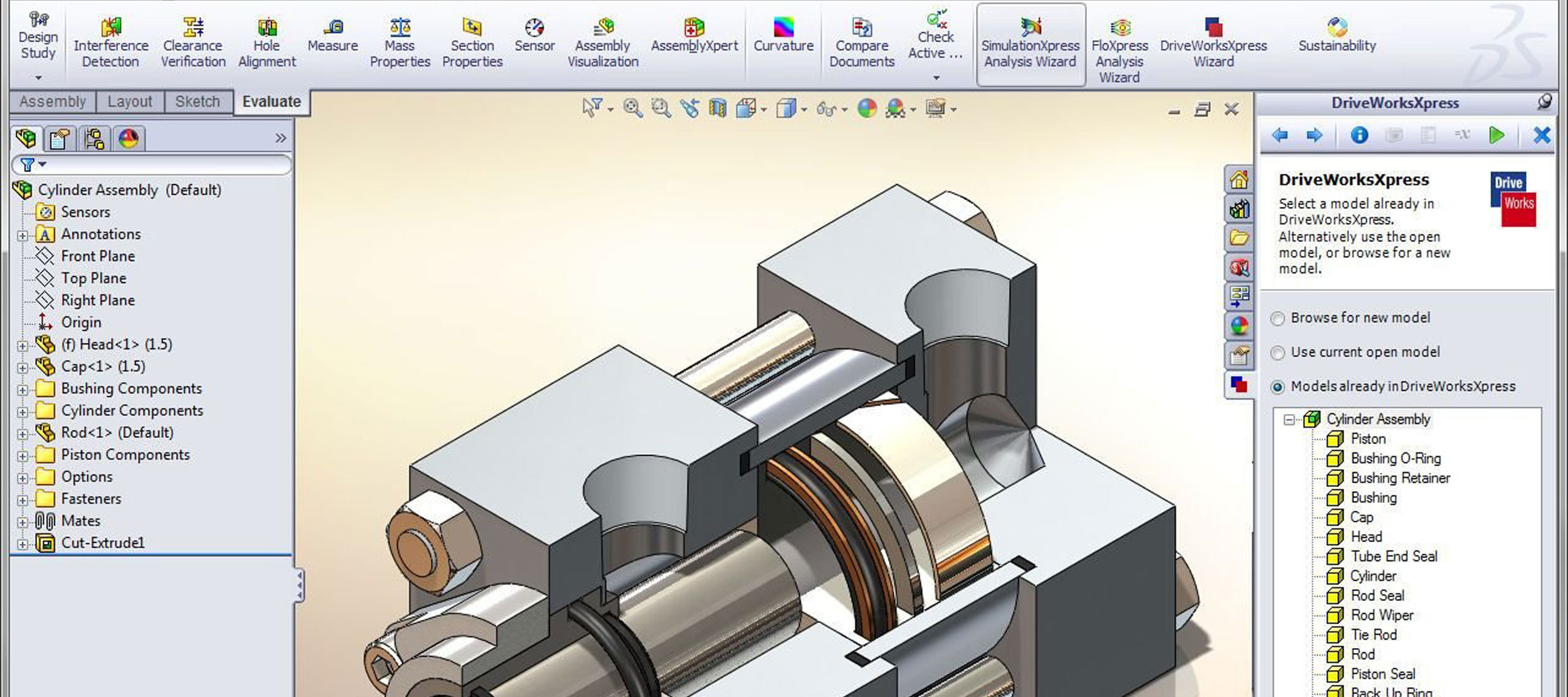Viewport: 1568px width, 697px height.
Task: Click the blue info icon in DriveWorksXpress
Action: click(1359, 136)
